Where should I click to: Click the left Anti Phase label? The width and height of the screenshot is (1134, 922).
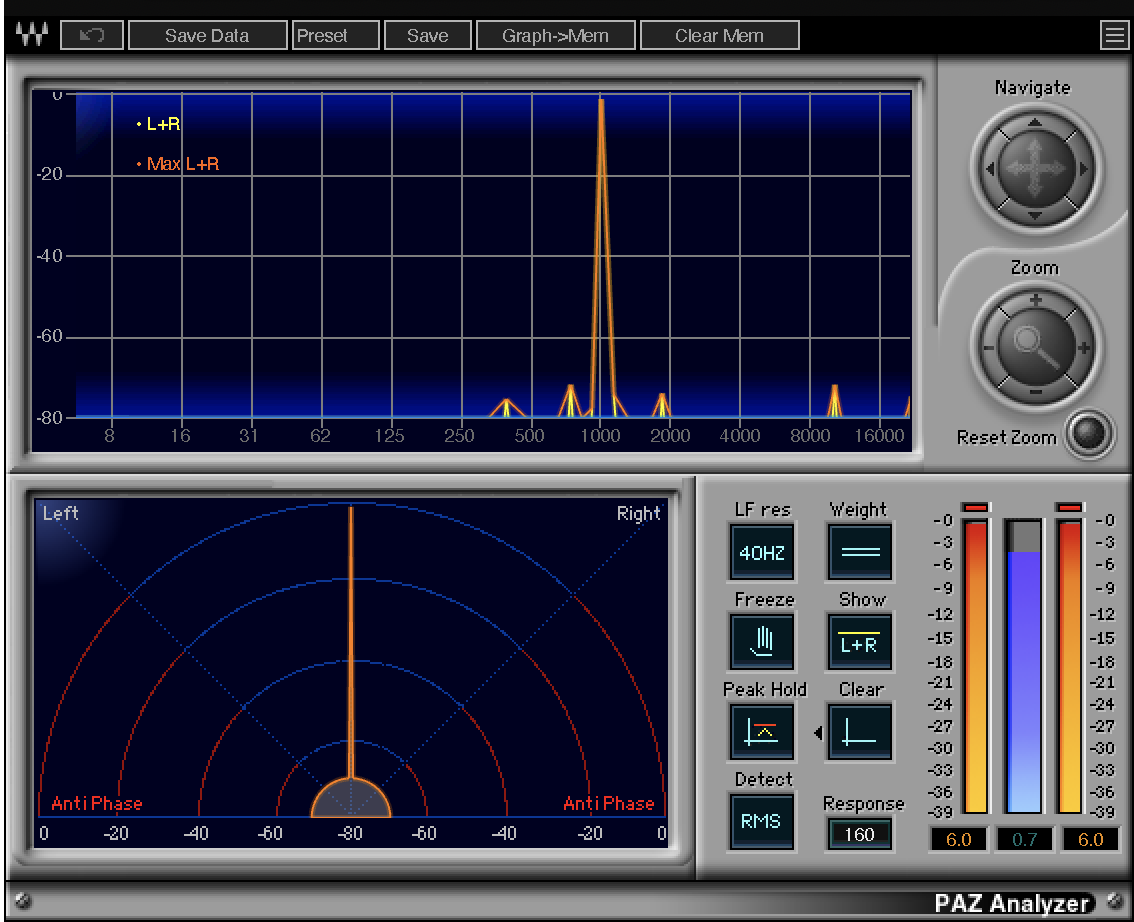point(97,803)
